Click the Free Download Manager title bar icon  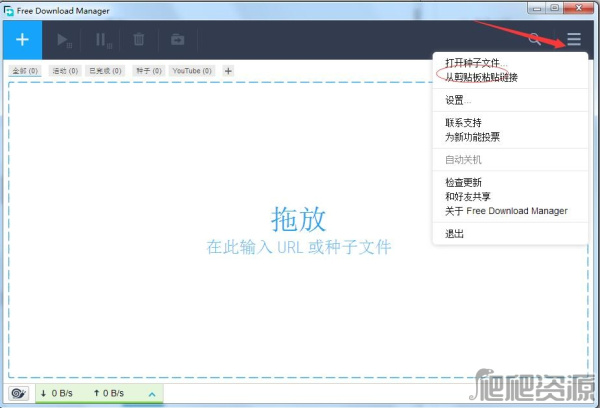pyautogui.click(x=8, y=11)
